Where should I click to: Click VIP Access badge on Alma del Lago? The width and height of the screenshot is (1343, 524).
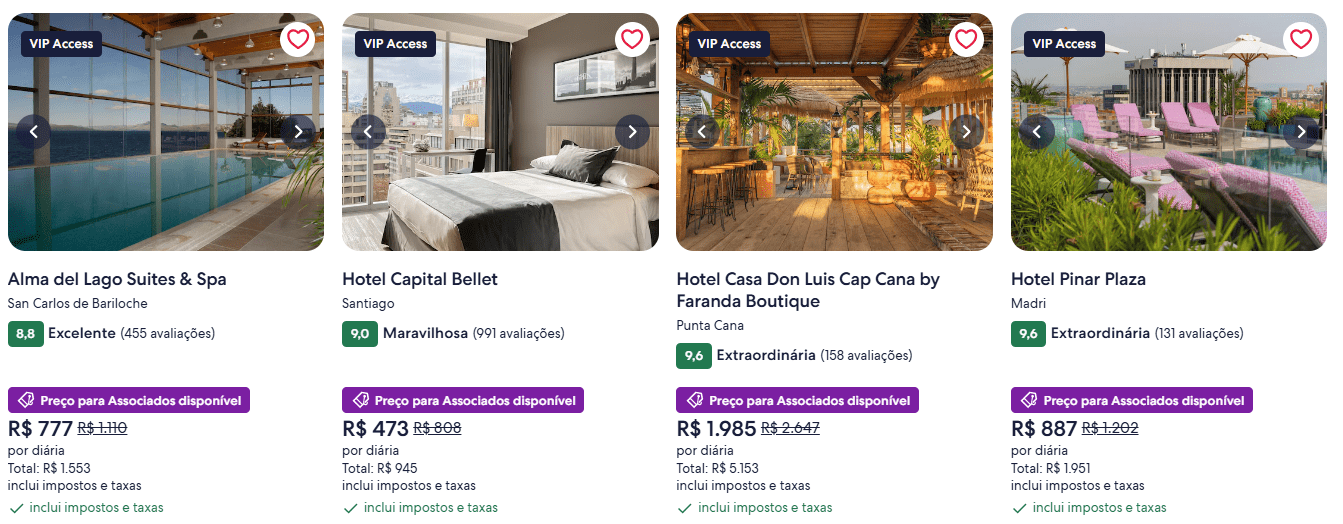pos(61,44)
